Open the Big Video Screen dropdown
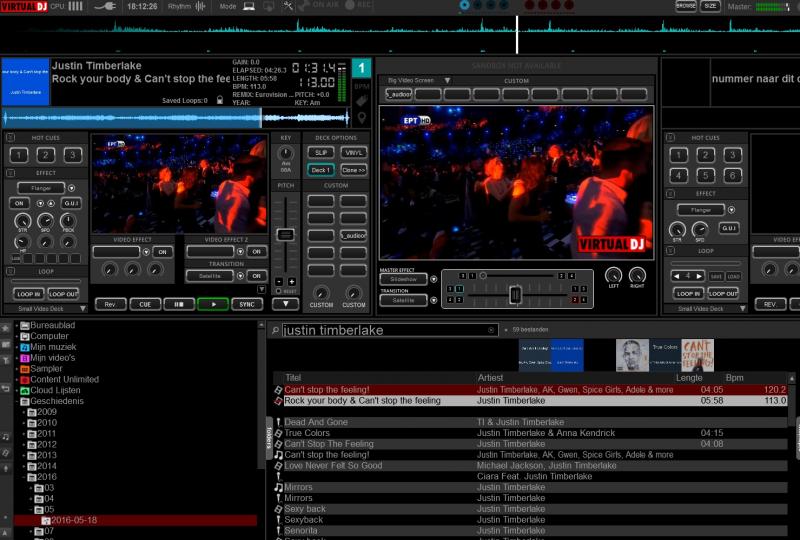 (447, 81)
